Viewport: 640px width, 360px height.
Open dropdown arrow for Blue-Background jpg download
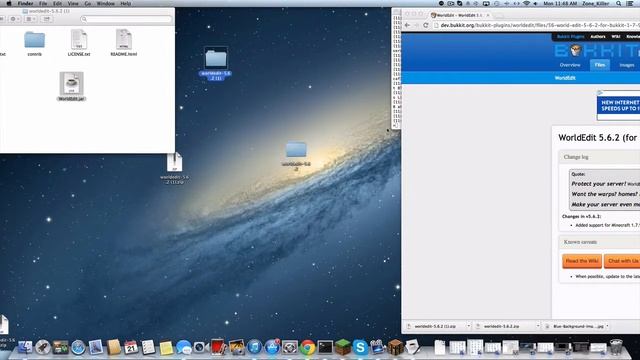pos(608,326)
